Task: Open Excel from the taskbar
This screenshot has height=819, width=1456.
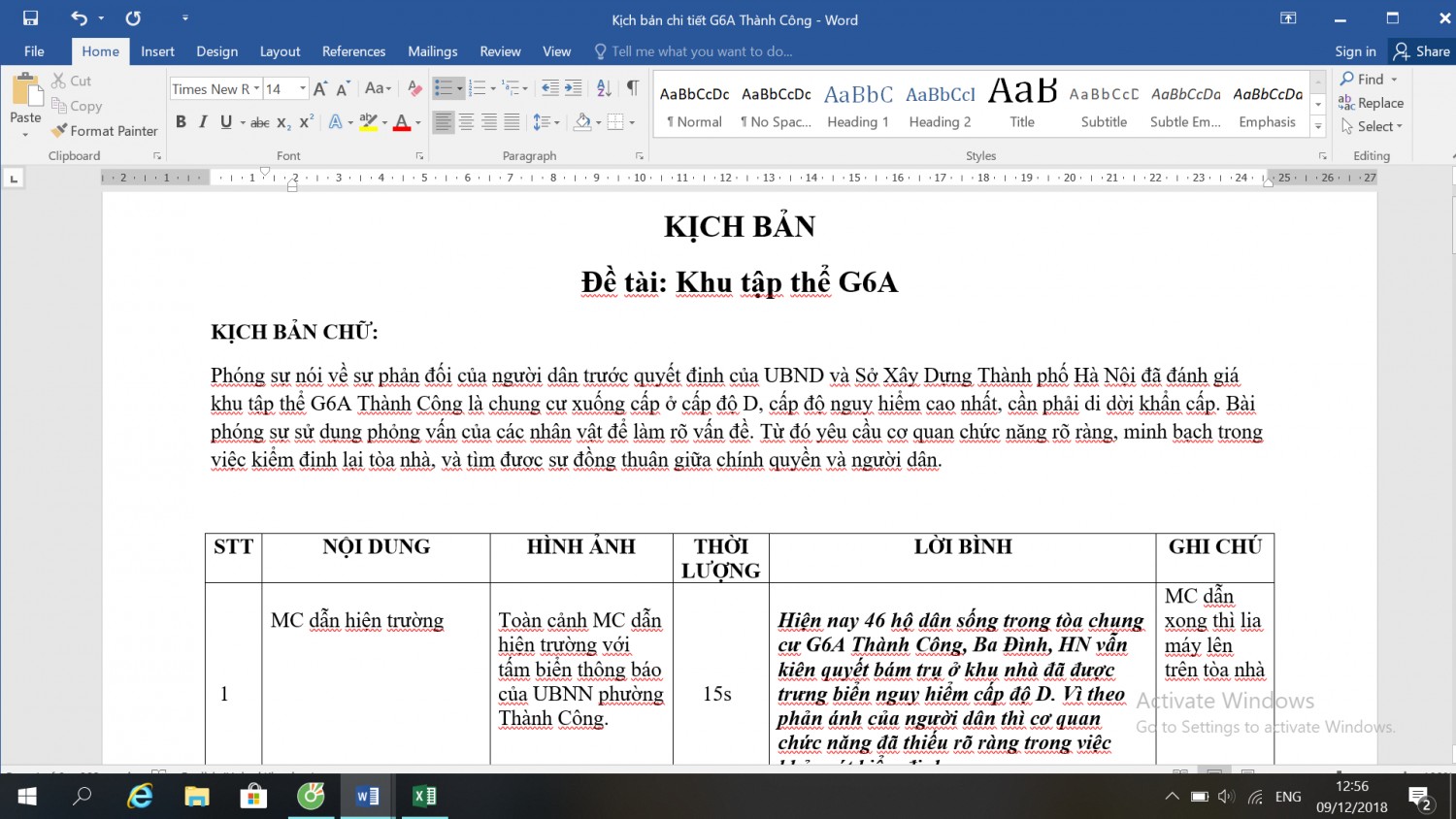Action: (424, 797)
